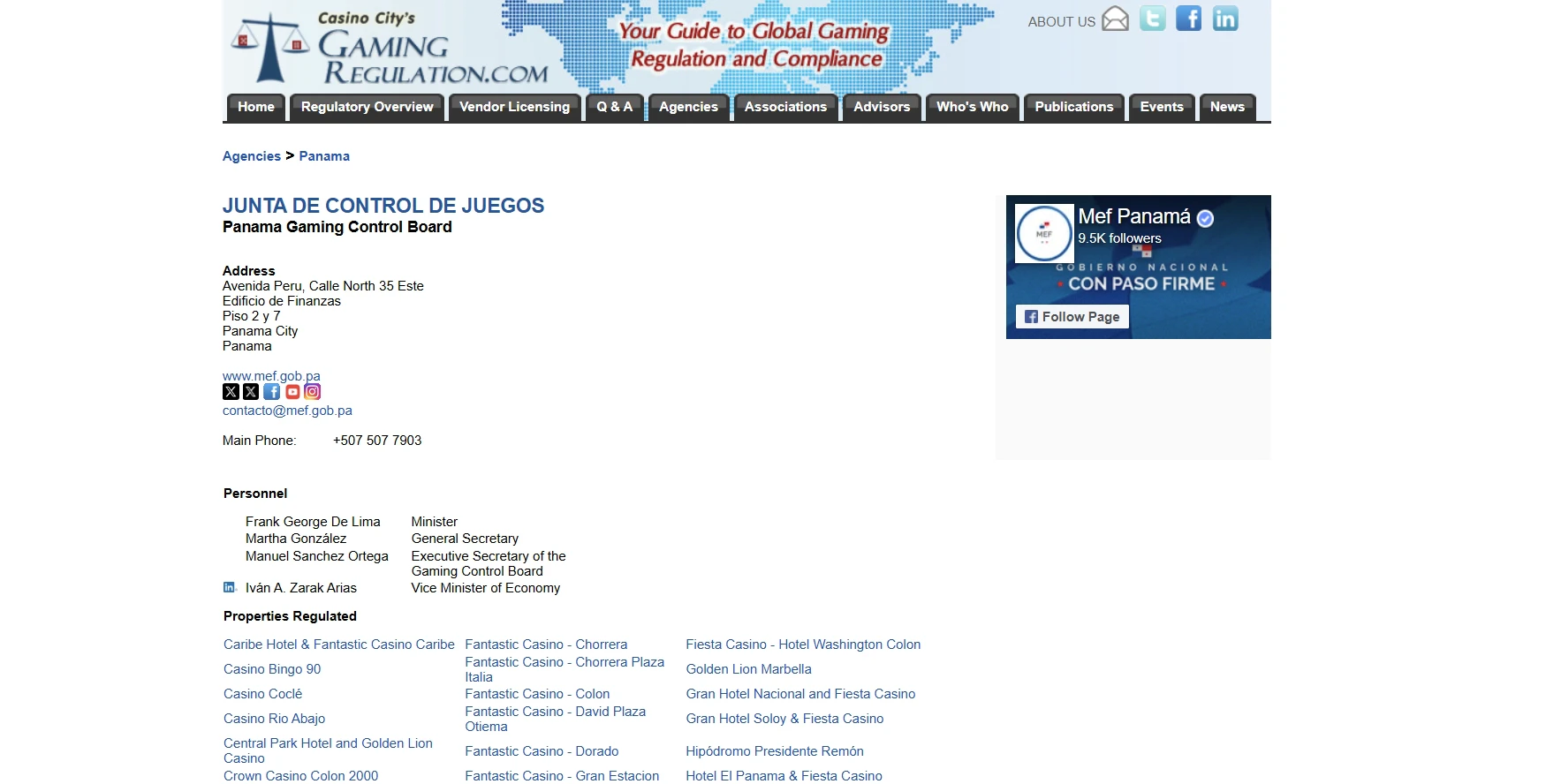Image resolution: width=1561 pixels, height=784 pixels.
Task: Open Fantastic Casino - Chorrera link
Action: tap(546, 645)
